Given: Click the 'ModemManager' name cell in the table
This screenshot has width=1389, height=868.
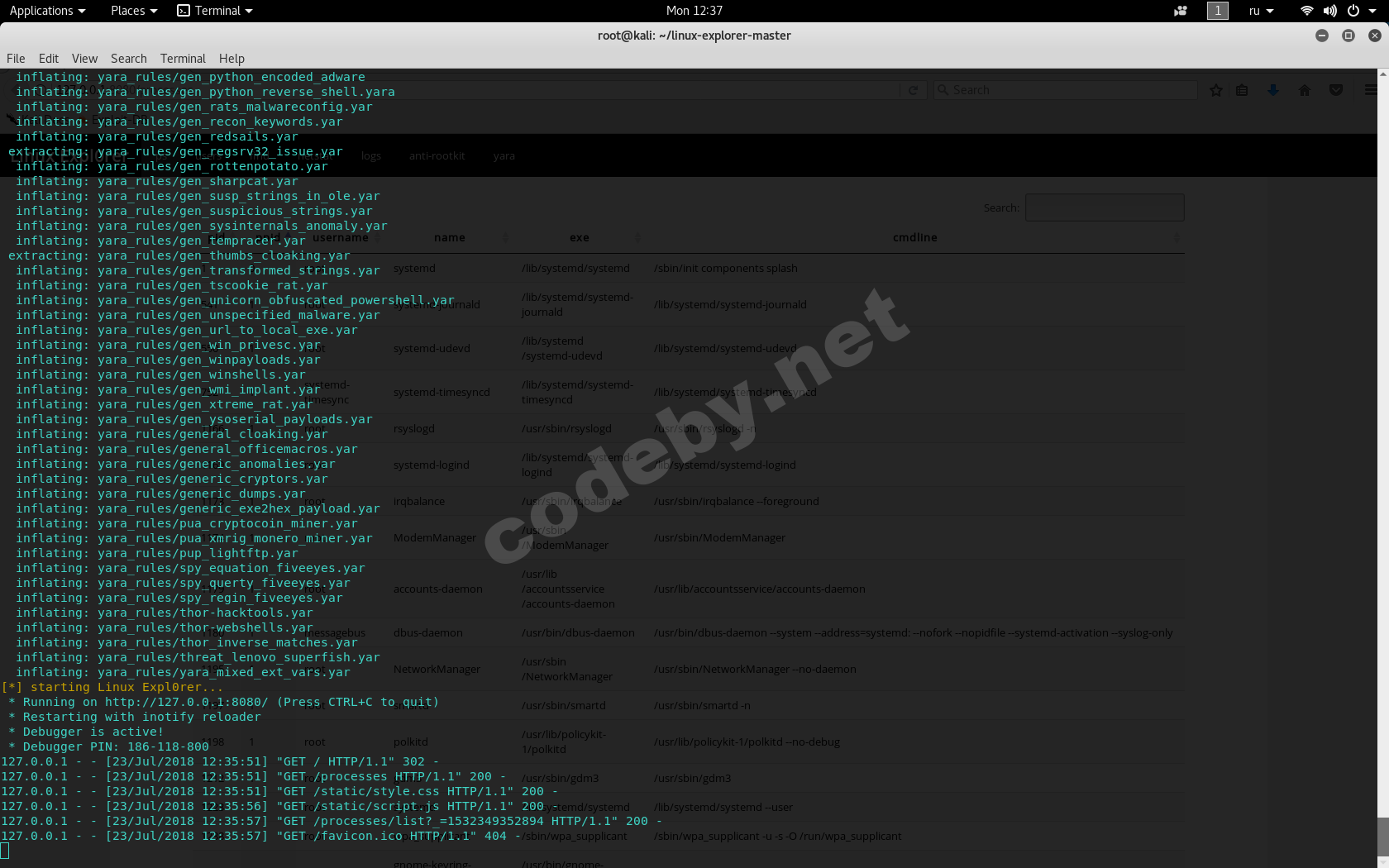Looking at the screenshot, I should pos(435,538).
